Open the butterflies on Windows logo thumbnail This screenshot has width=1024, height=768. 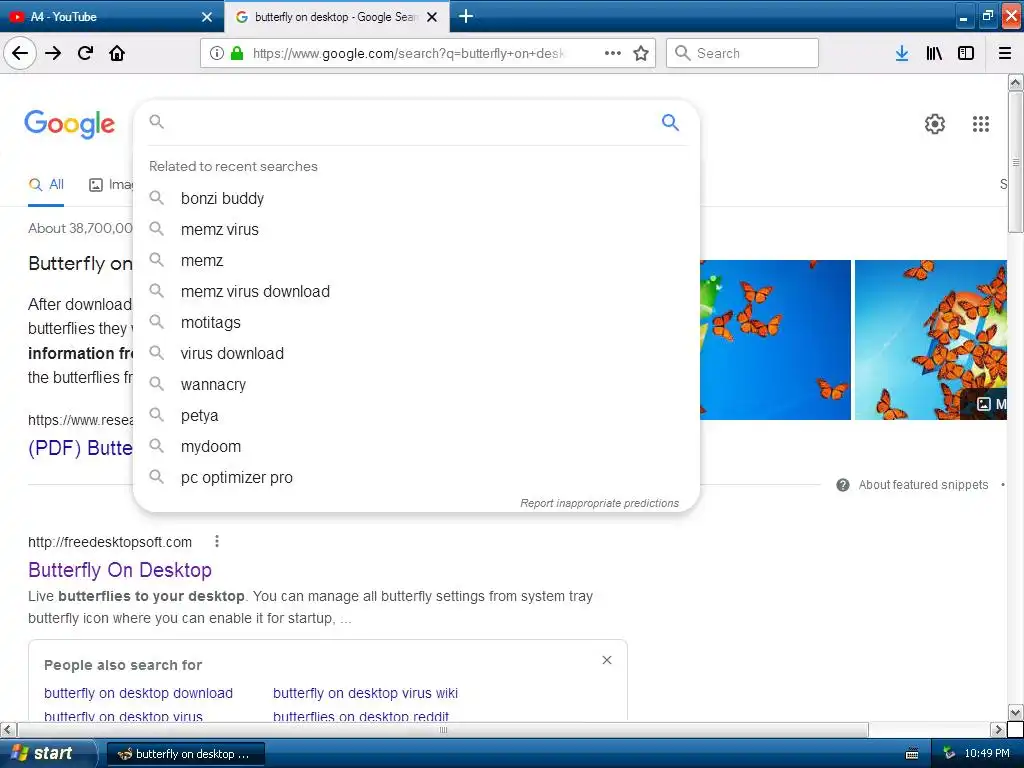point(931,340)
